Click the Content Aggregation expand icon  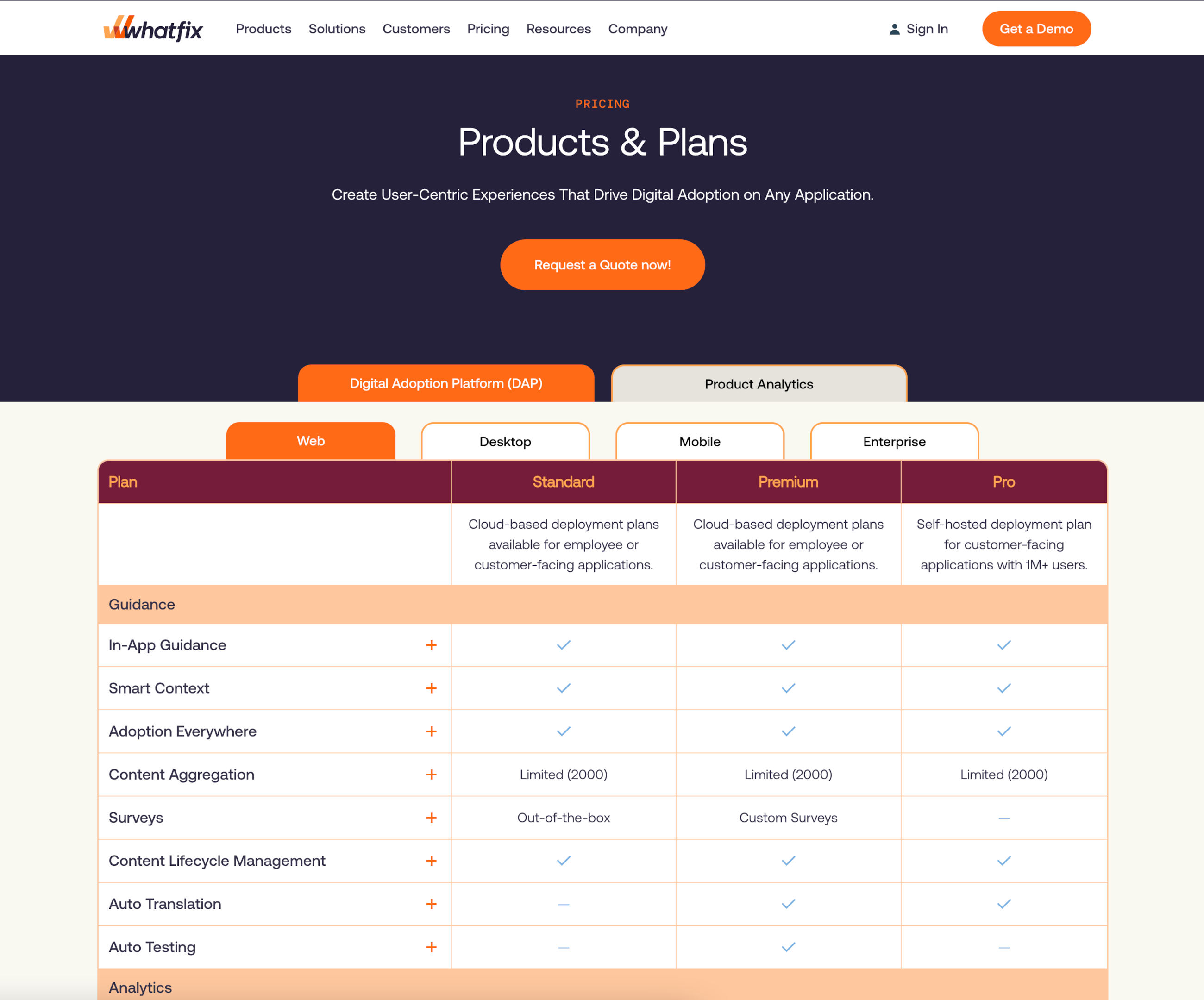click(x=431, y=774)
